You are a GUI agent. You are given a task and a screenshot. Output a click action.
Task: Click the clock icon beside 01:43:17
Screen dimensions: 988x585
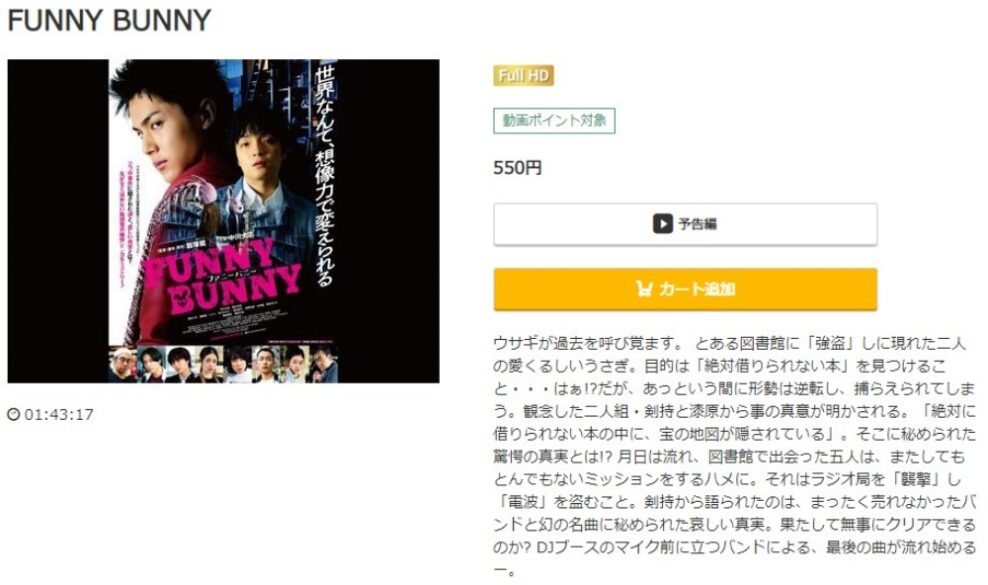[x=13, y=414]
